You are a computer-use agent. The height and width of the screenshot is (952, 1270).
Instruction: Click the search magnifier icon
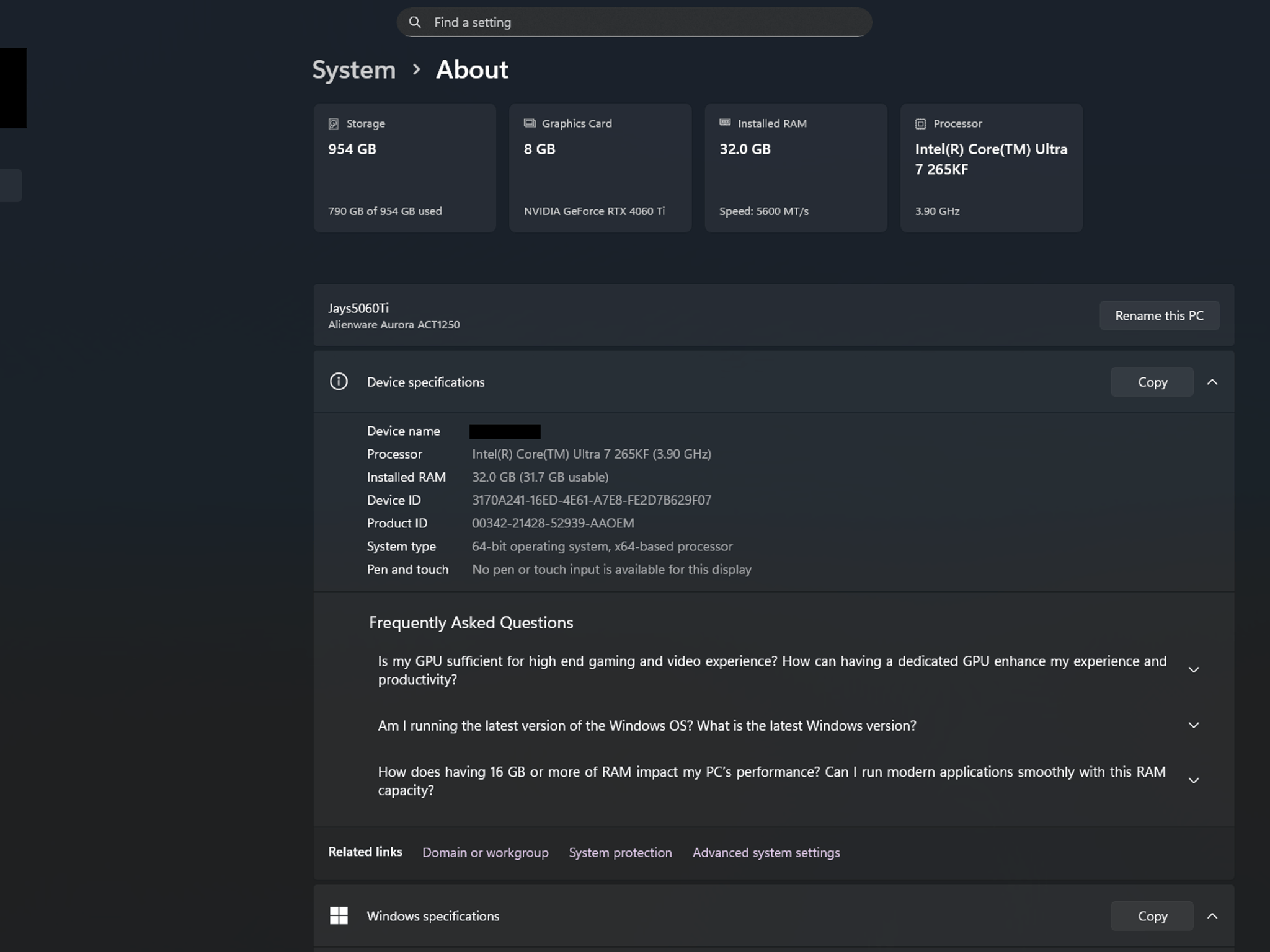coord(415,22)
